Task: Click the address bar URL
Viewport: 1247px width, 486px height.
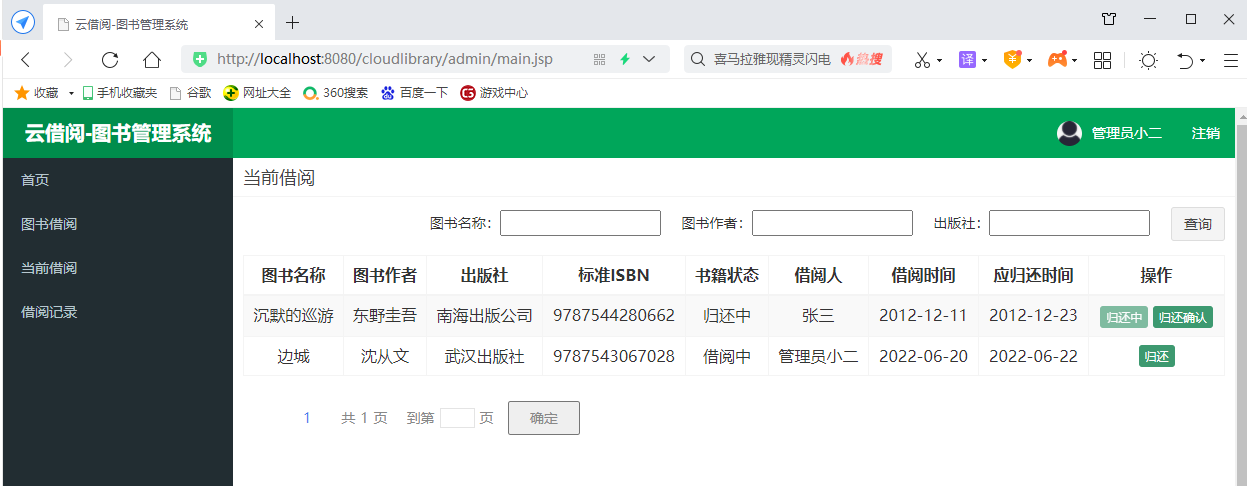Action: pyautogui.click(x=384, y=60)
